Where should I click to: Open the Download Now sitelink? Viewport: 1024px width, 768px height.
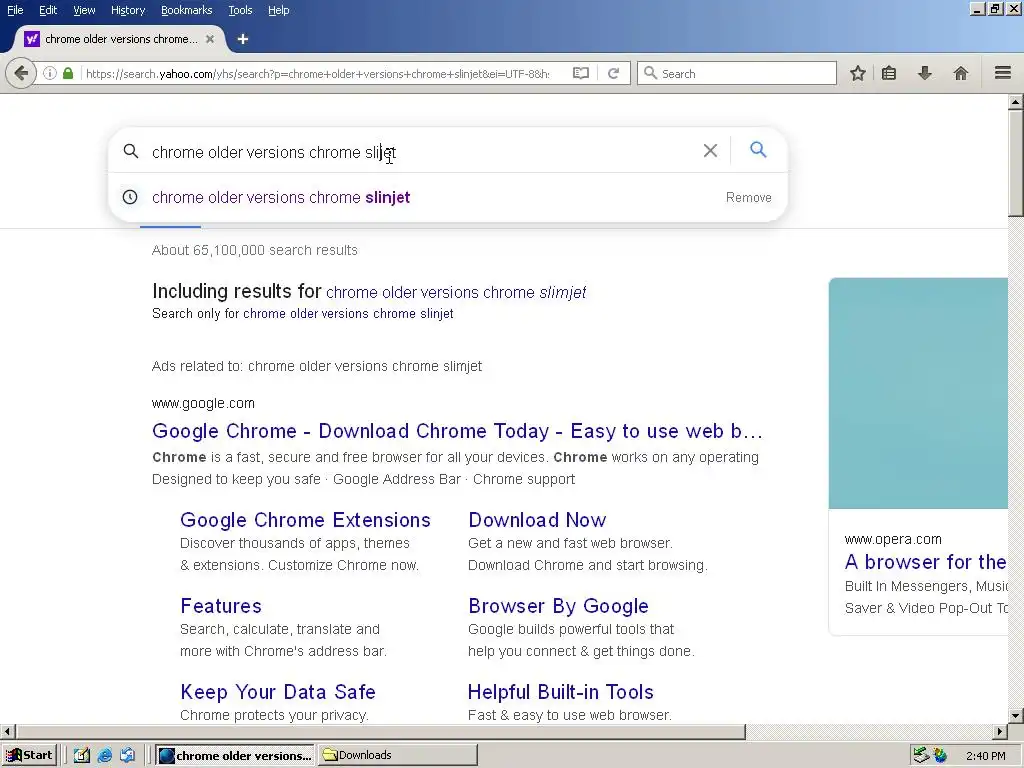point(537,520)
